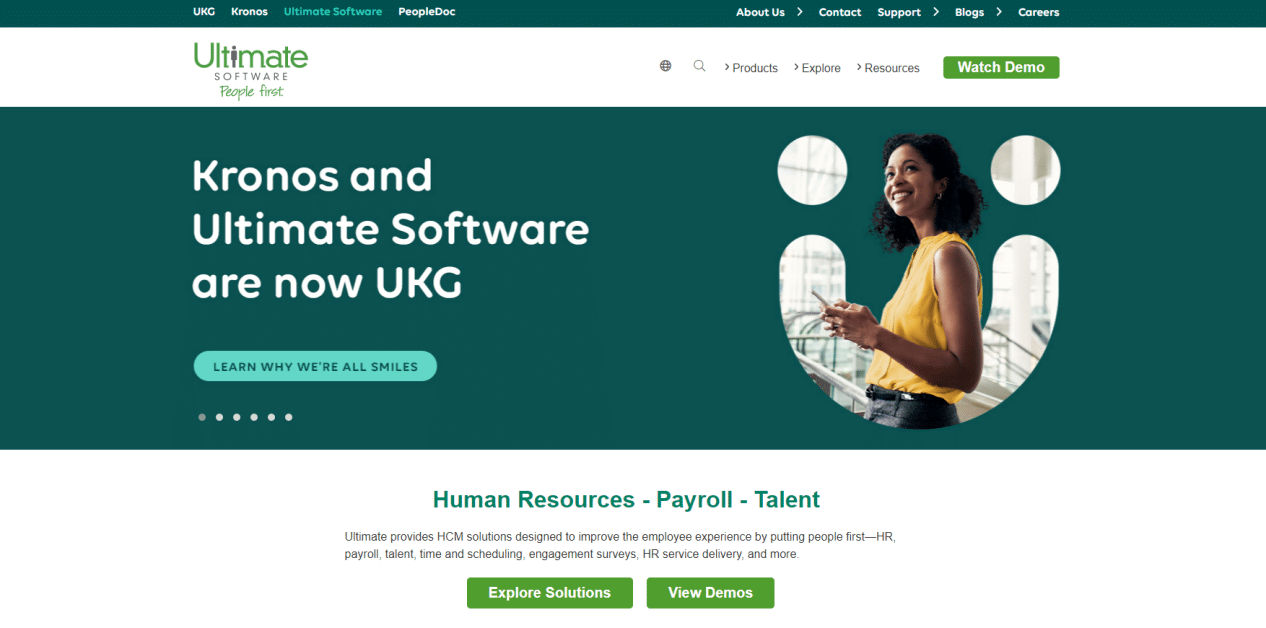Open the Careers link
Image resolution: width=1266 pixels, height=628 pixels.
(1038, 12)
